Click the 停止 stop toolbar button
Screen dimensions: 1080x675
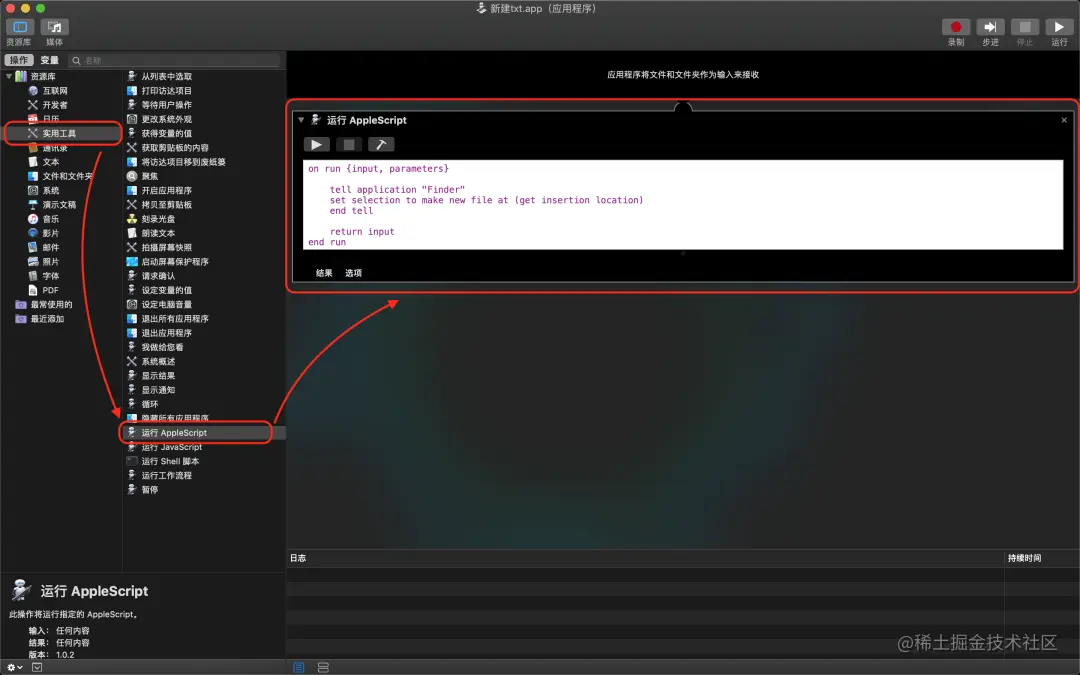(x=1025, y=27)
